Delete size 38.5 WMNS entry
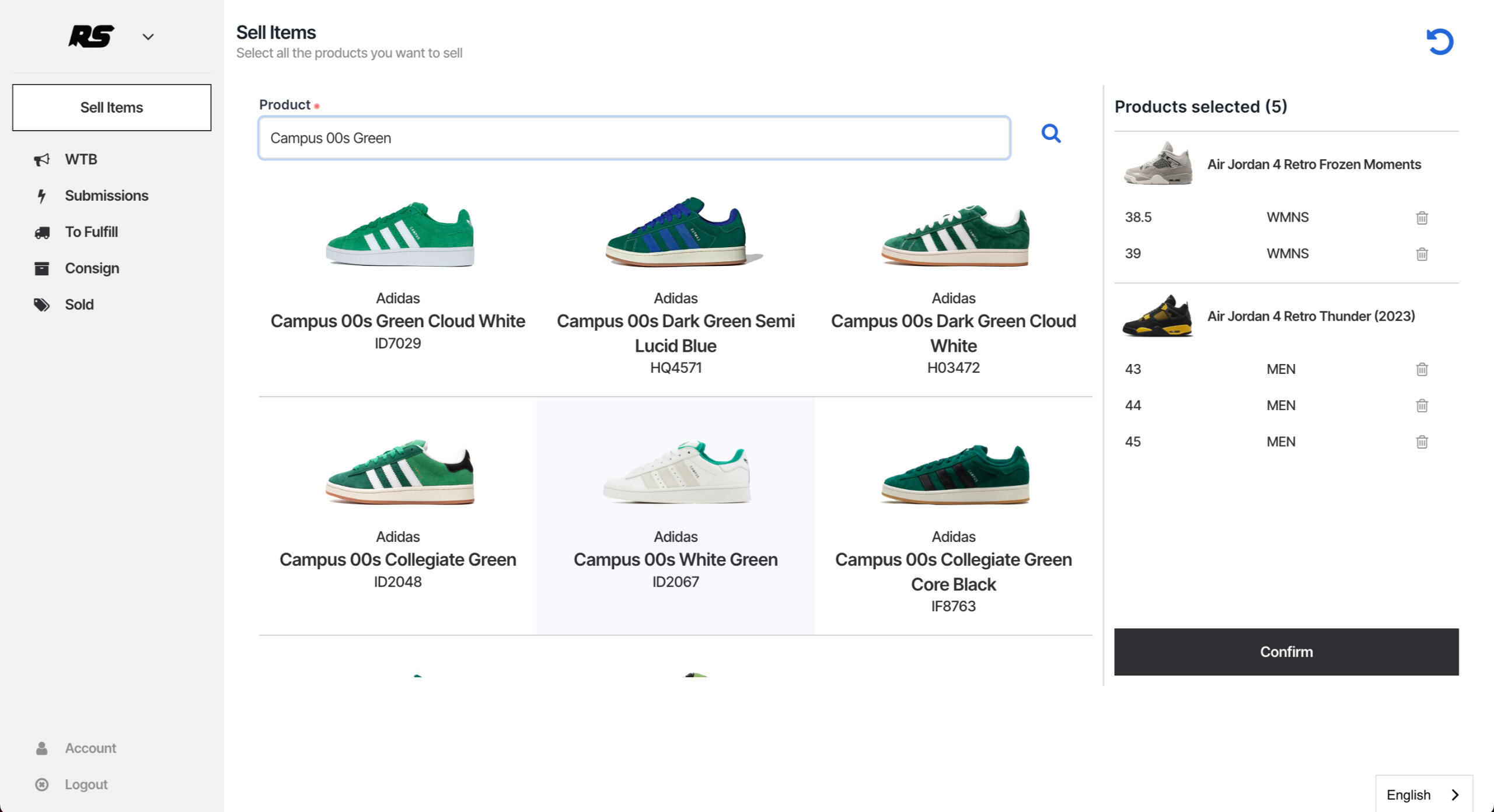The height and width of the screenshot is (812, 1494). click(x=1422, y=218)
